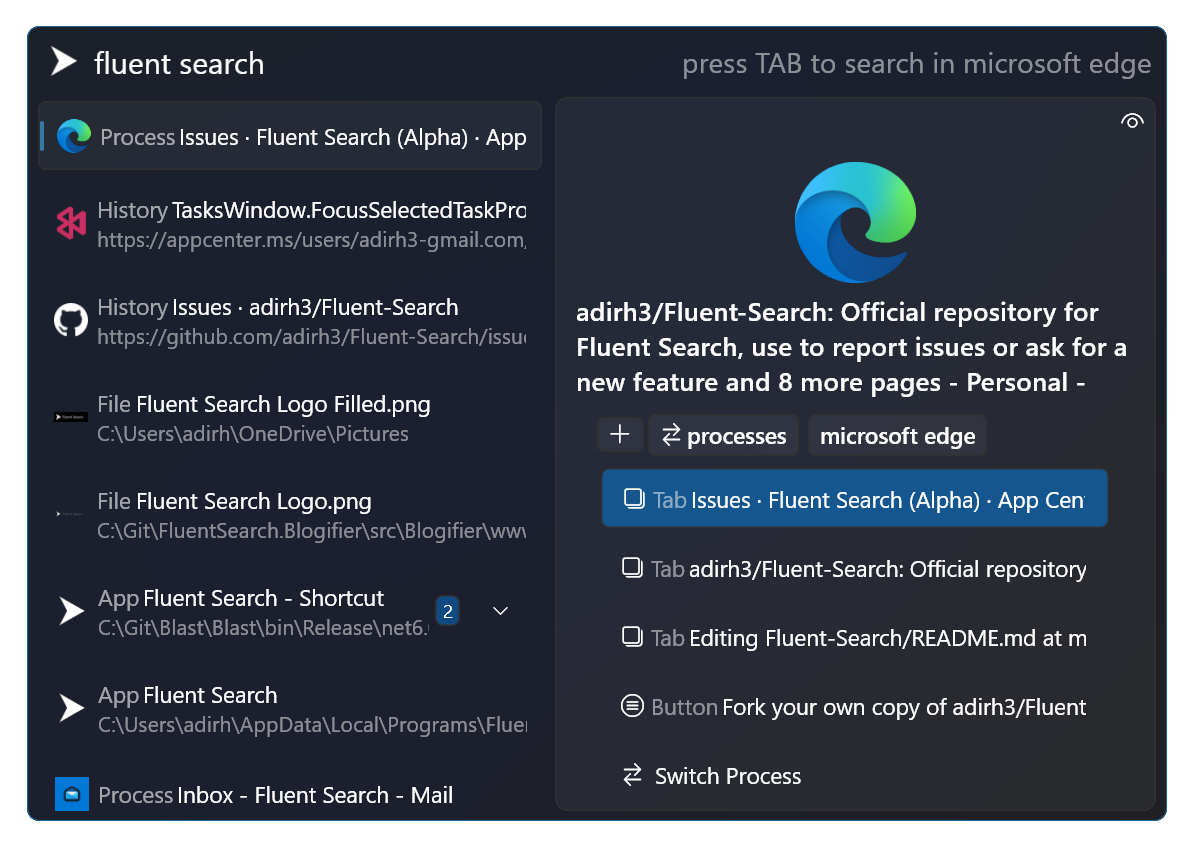Click the badge showing 2 on Shortcut row

(x=448, y=610)
